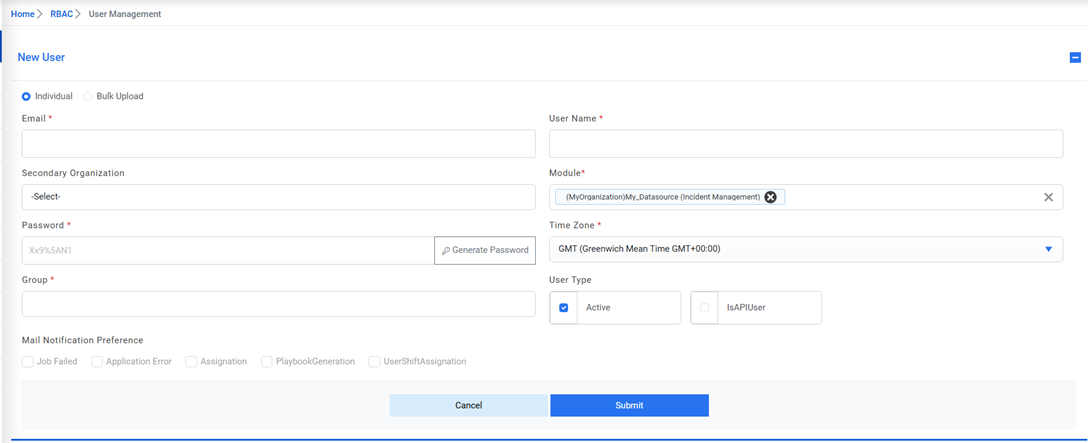Submit the new user form

629,405
